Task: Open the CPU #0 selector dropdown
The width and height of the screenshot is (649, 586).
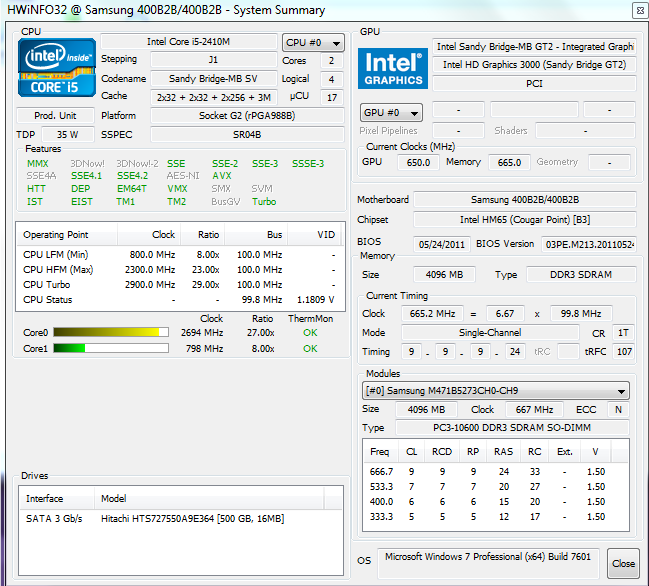Action: [x=313, y=43]
